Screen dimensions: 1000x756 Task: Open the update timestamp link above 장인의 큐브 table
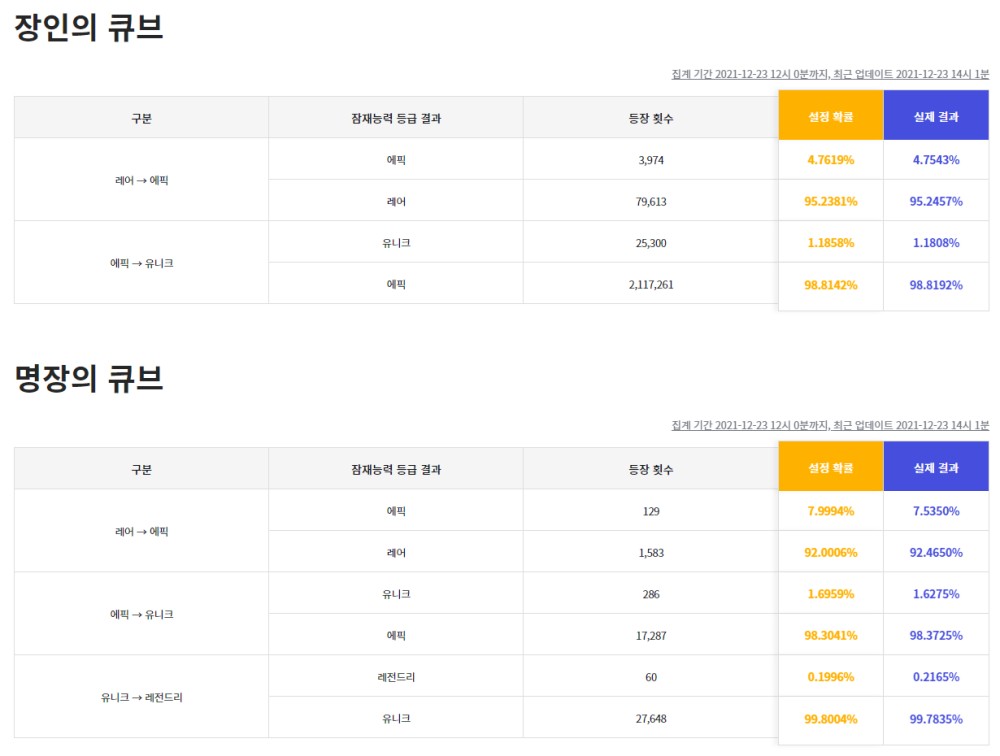click(x=830, y=74)
